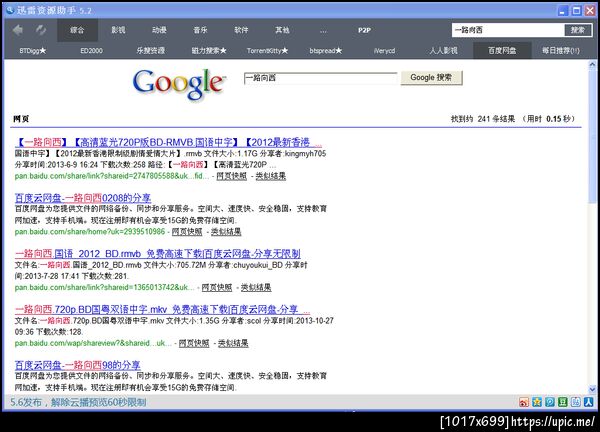Switch to the 其他 category tab
Screen dimensions: 600x432
coord(282,30)
